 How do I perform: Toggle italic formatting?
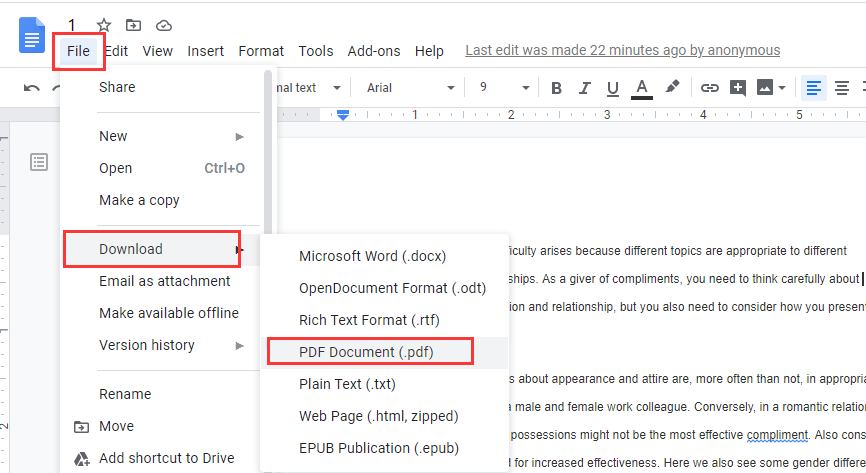pos(585,88)
